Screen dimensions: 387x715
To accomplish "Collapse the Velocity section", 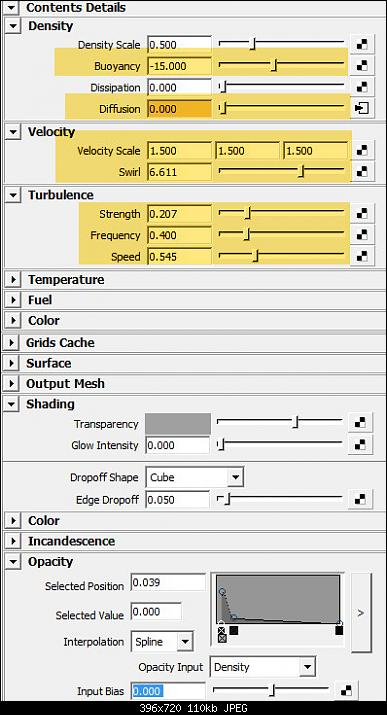I will coord(13,132).
